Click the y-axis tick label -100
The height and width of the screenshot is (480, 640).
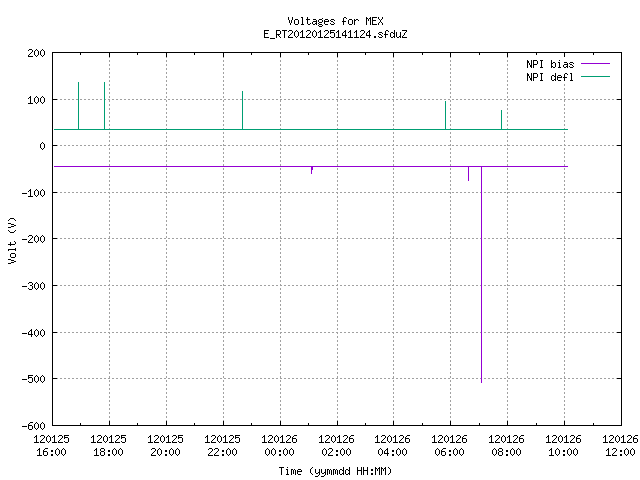33,193
